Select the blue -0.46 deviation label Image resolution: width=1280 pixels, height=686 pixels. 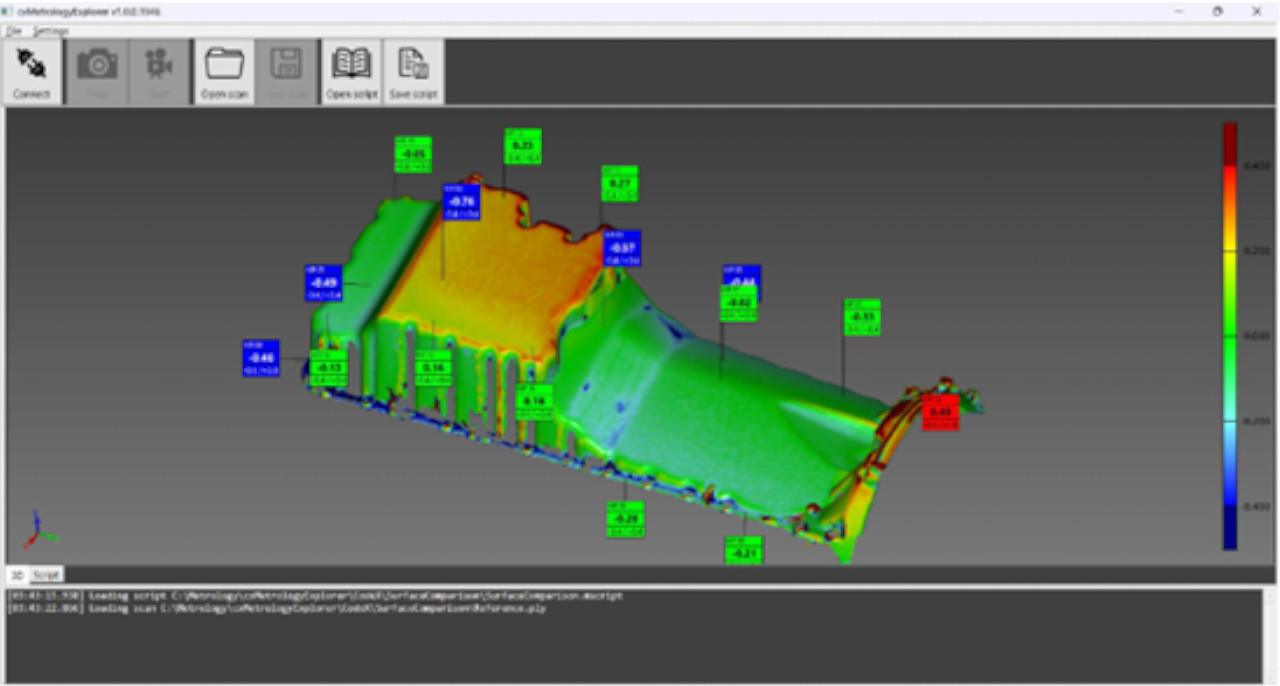point(261,358)
